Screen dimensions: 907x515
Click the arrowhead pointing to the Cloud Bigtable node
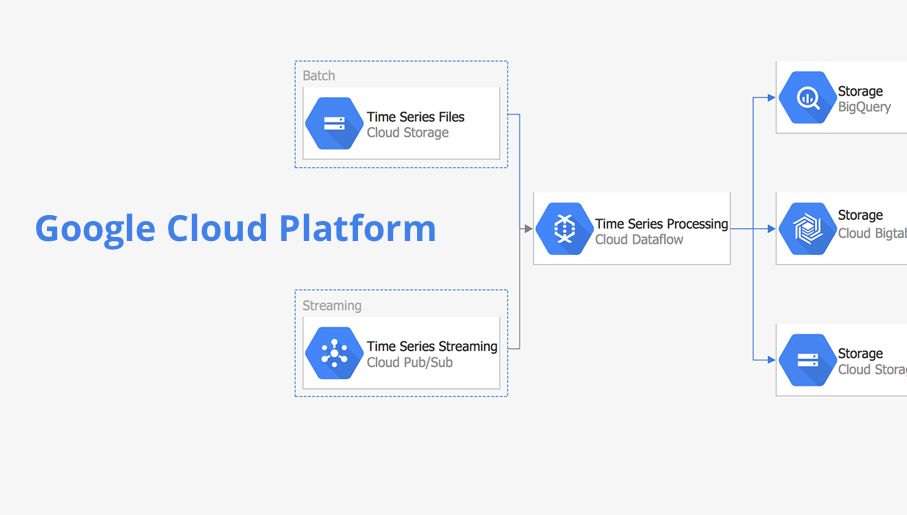771,229
